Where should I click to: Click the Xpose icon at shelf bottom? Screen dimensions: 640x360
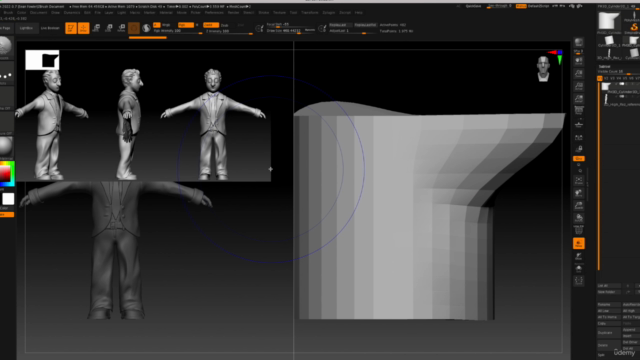[x=578, y=281]
